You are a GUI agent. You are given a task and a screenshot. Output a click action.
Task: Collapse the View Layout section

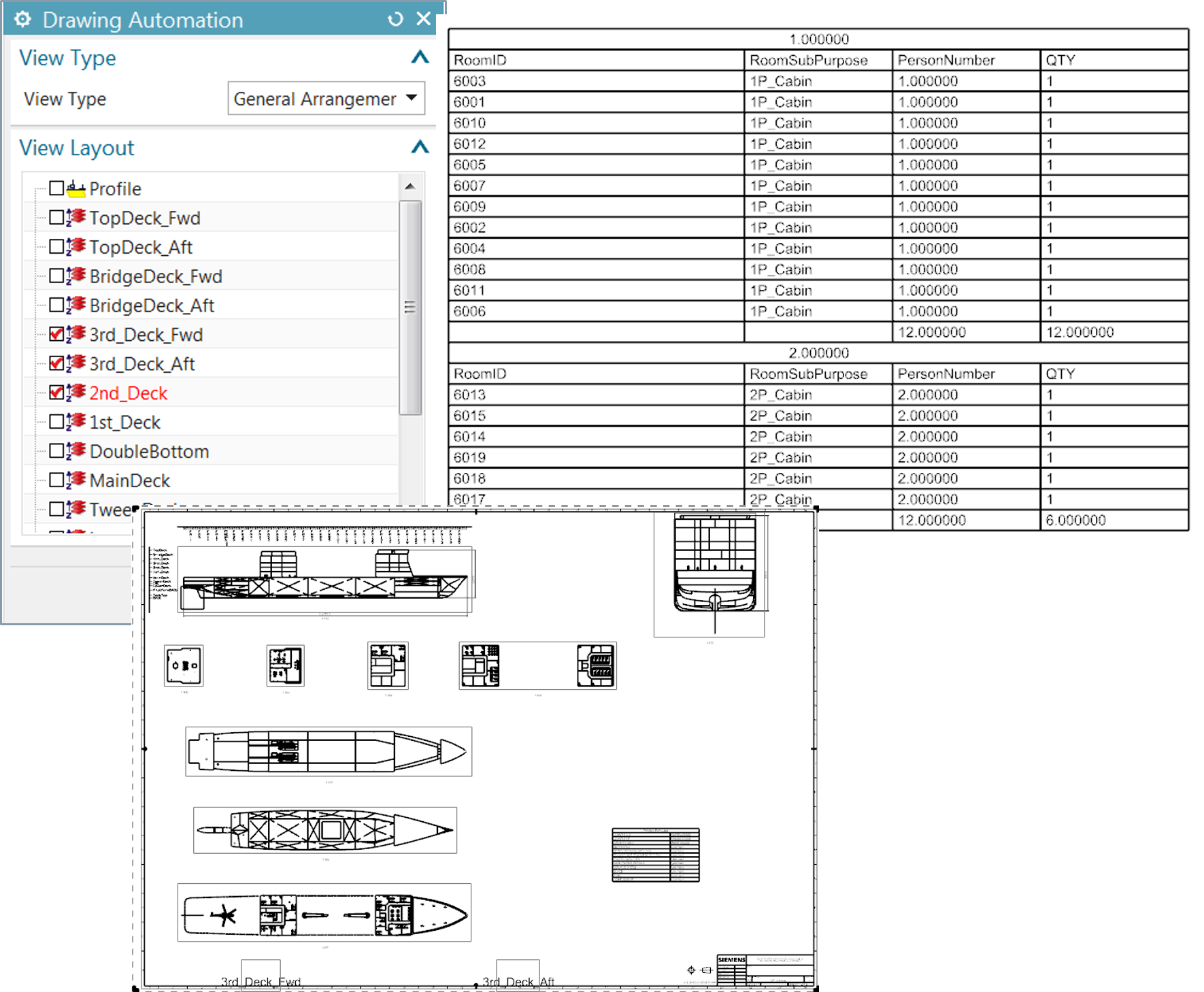[x=420, y=147]
